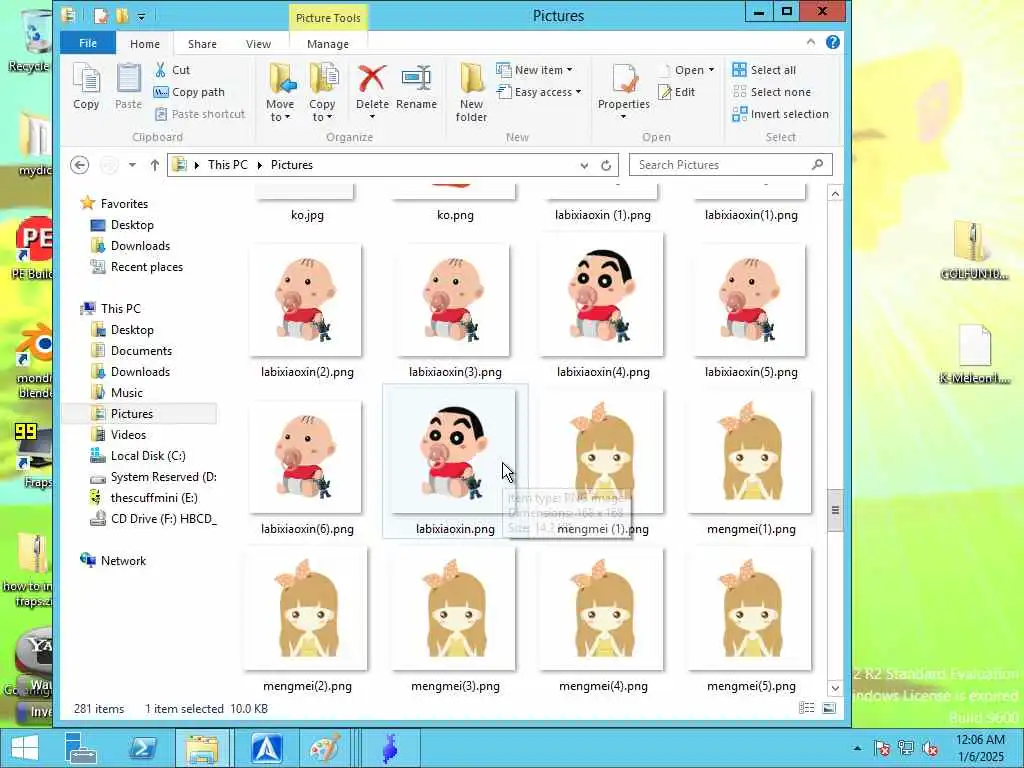The height and width of the screenshot is (768, 1024).
Task: Switch to the Home ribbon tab
Action: pos(144,44)
